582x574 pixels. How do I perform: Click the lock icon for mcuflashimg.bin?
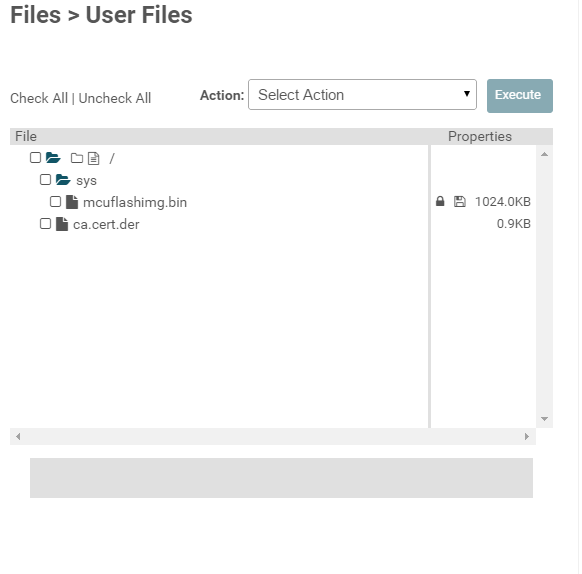(440, 201)
